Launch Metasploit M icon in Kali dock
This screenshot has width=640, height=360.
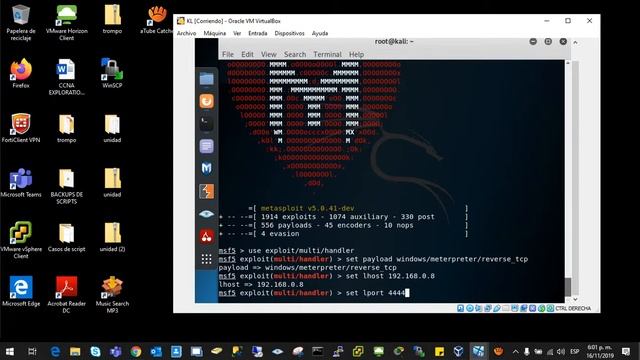(x=207, y=169)
